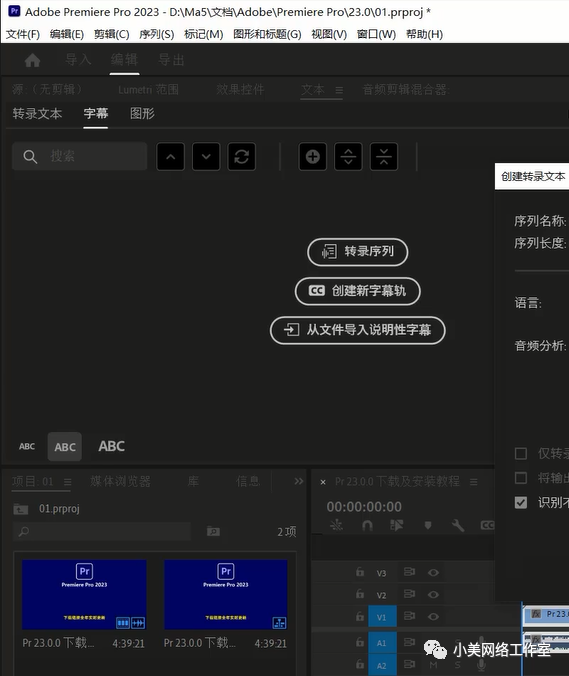The width and height of the screenshot is (569, 676).
Task: Open the 序列(S) menu
Action: (156, 34)
